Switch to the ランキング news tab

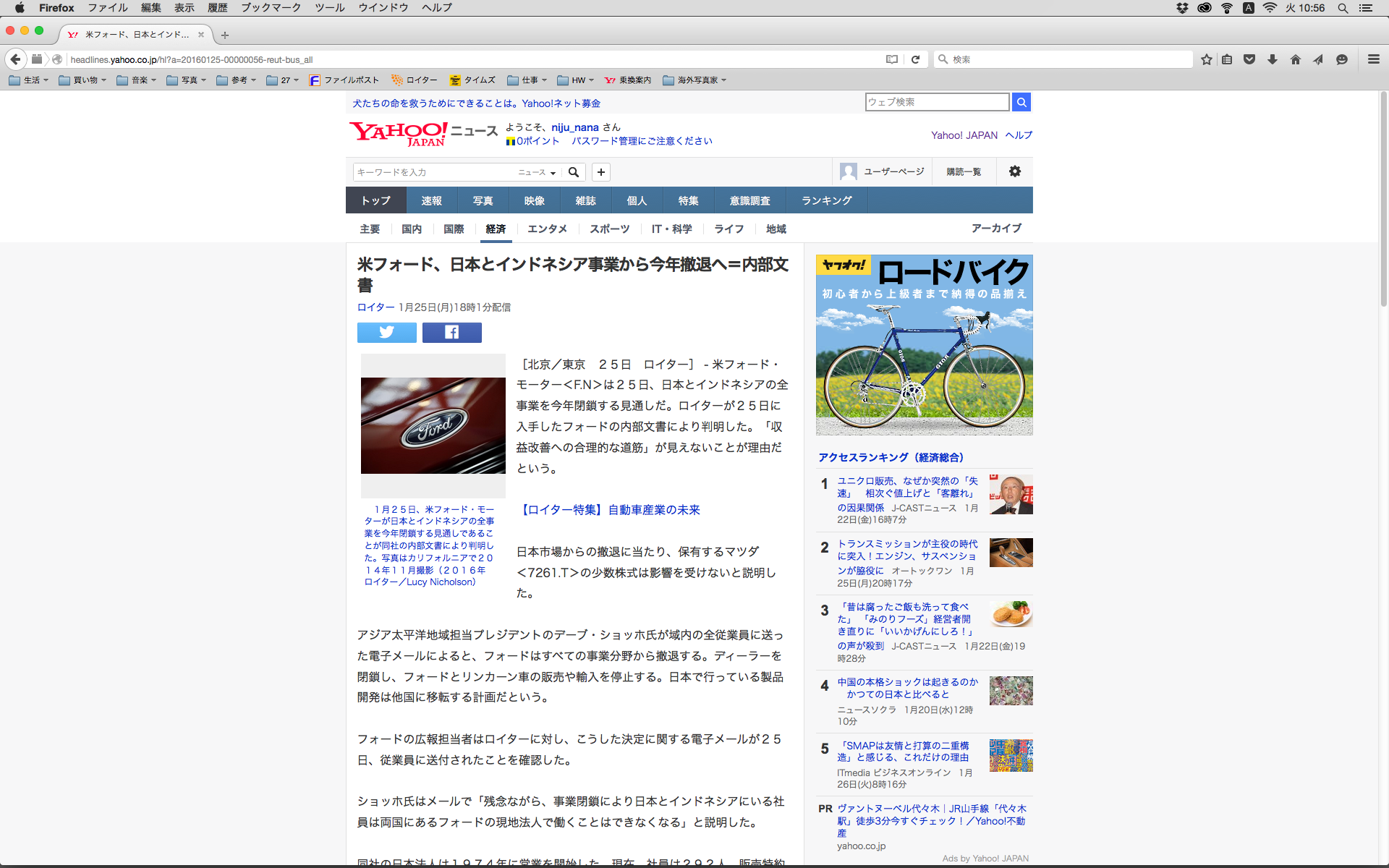coord(826,200)
